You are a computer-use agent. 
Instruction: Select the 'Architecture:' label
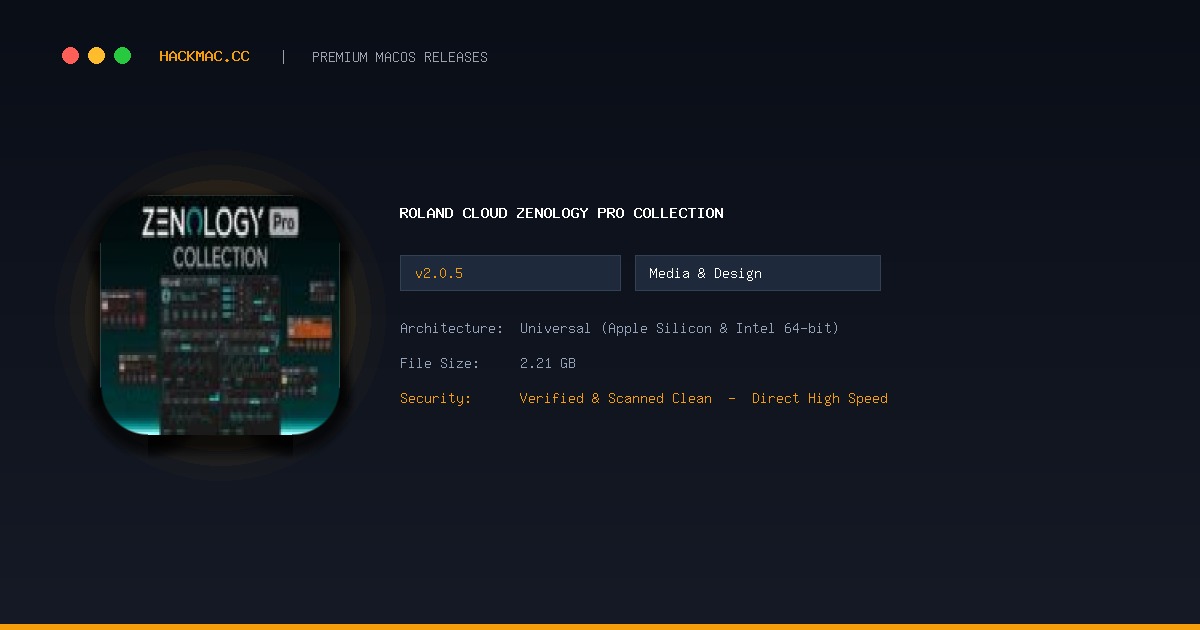[x=452, y=328]
